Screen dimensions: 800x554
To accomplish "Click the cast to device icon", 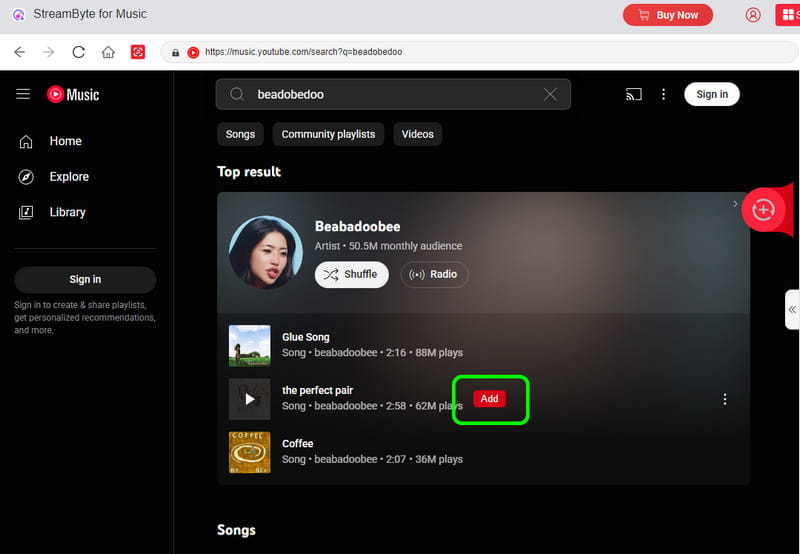I will point(633,94).
